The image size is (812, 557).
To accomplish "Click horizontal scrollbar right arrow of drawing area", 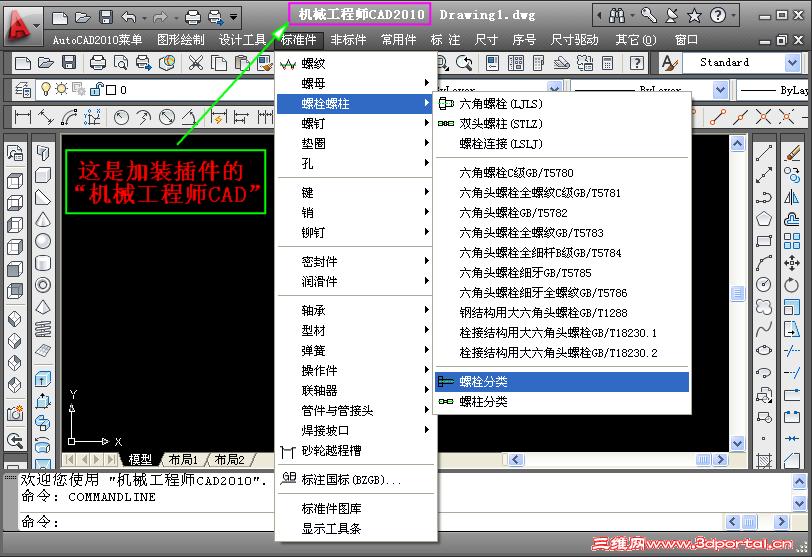I will pos(720,460).
